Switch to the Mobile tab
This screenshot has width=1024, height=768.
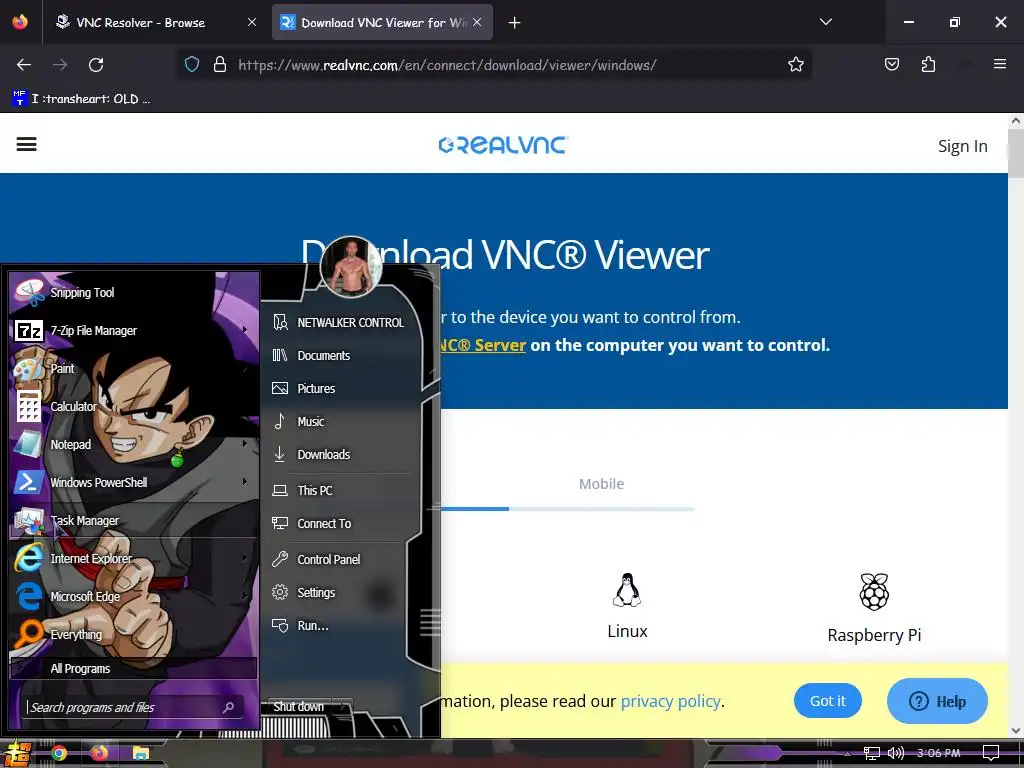[601, 484]
